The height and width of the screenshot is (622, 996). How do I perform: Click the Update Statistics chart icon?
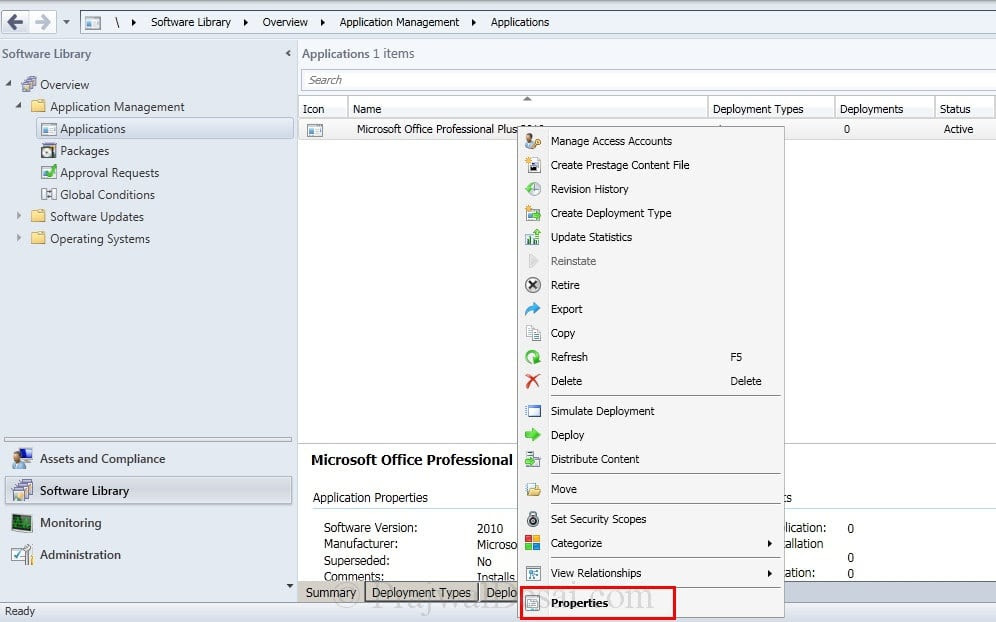tap(533, 237)
